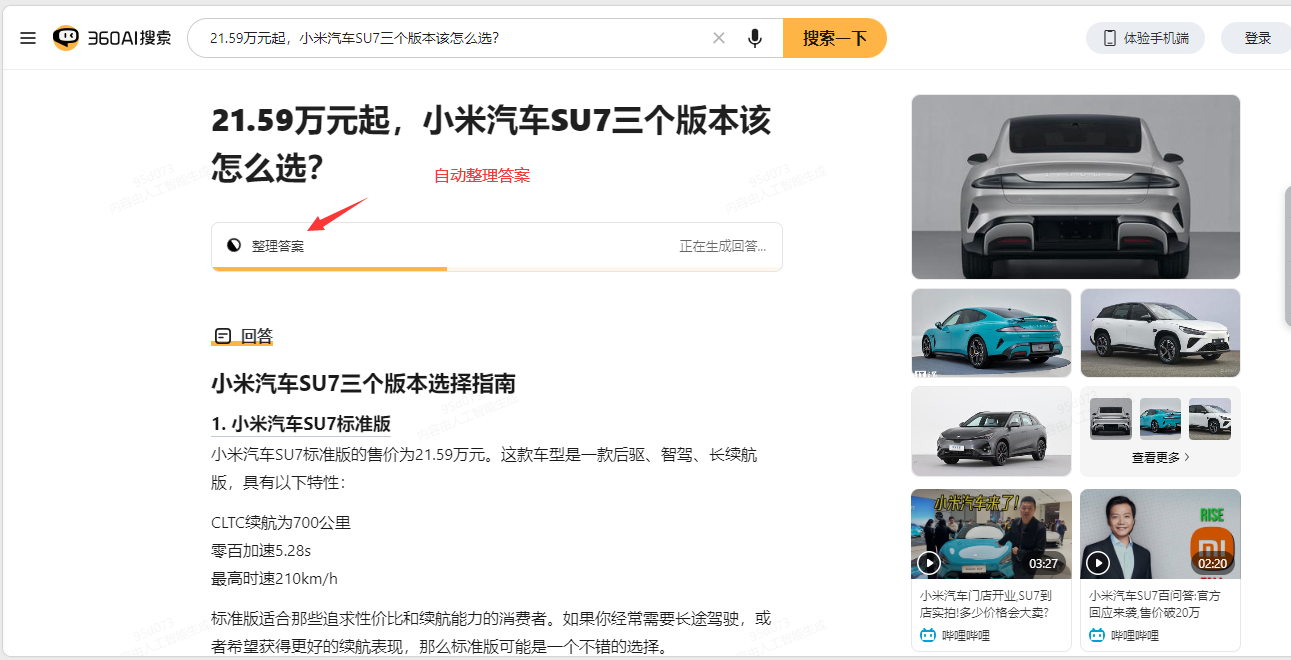Open the teal SU7 car image
The height and width of the screenshot is (660, 1291).
991,333
